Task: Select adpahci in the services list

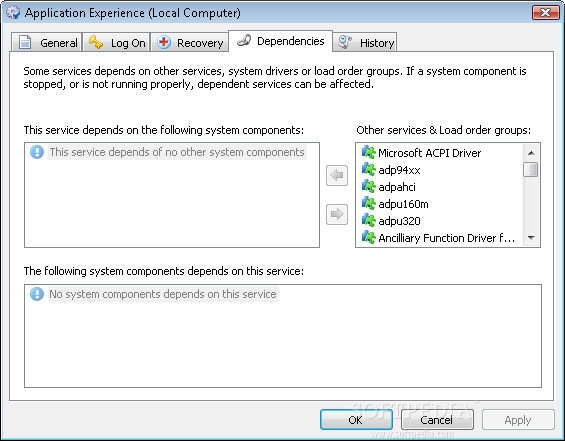Action: tap(397, 187)
